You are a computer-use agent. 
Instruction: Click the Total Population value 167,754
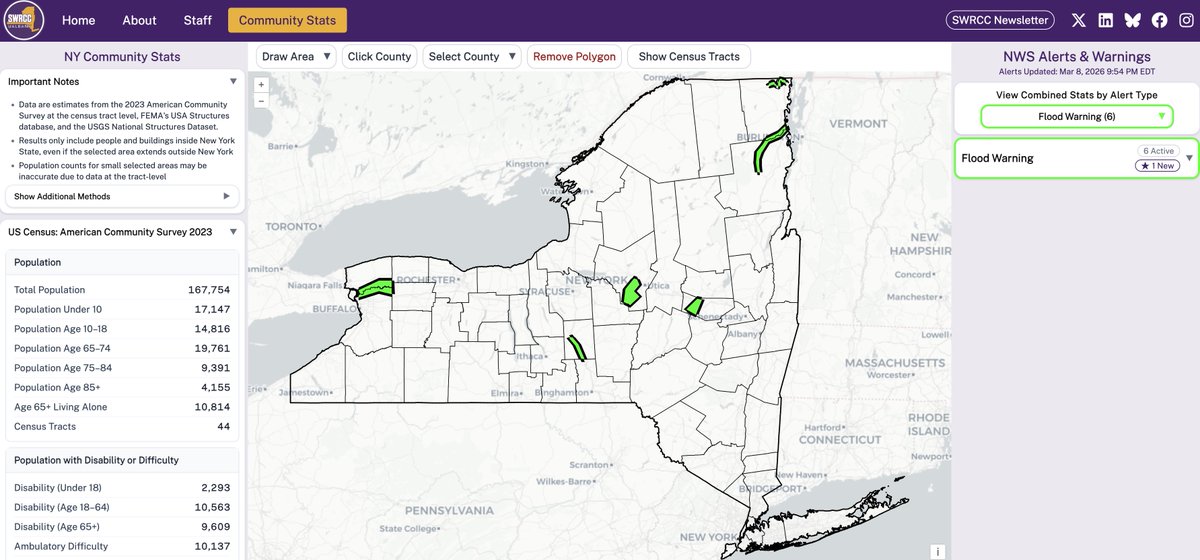(x=209, y=290)
